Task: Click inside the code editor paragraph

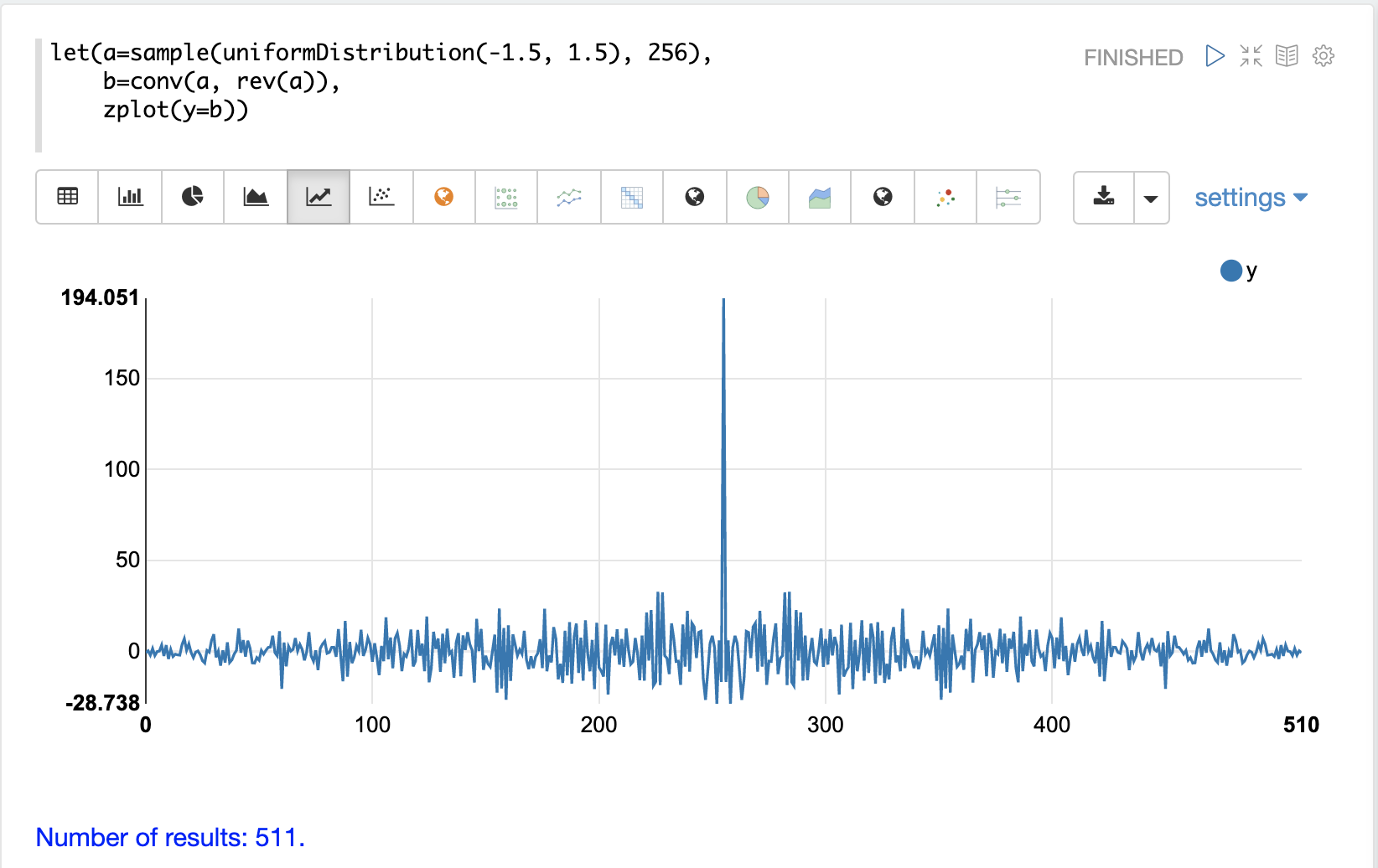Action: (x=335, y=81)
